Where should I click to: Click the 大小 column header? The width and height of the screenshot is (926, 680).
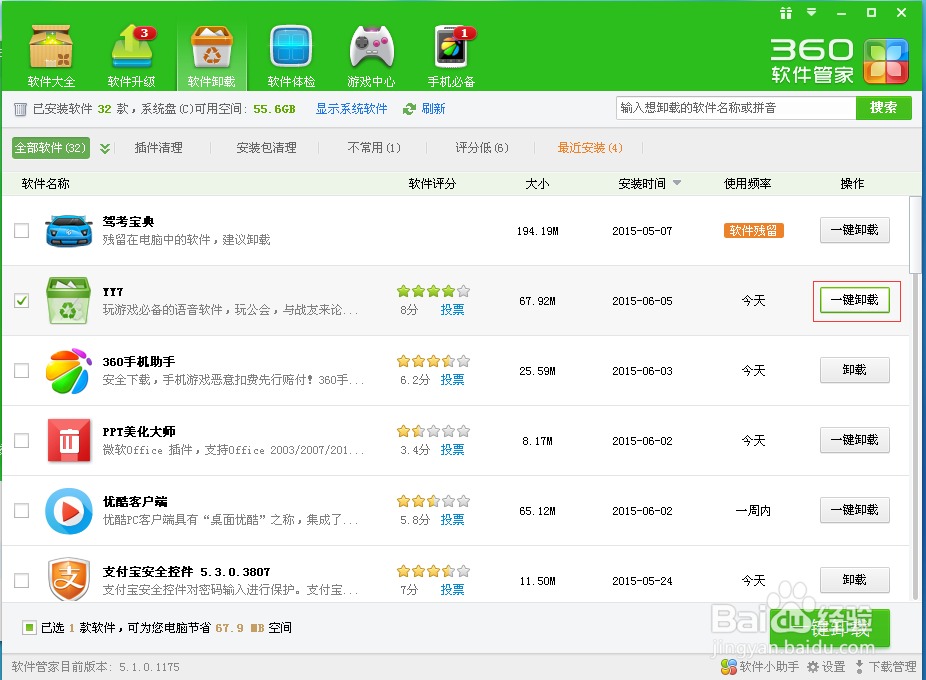coord(537,184)
